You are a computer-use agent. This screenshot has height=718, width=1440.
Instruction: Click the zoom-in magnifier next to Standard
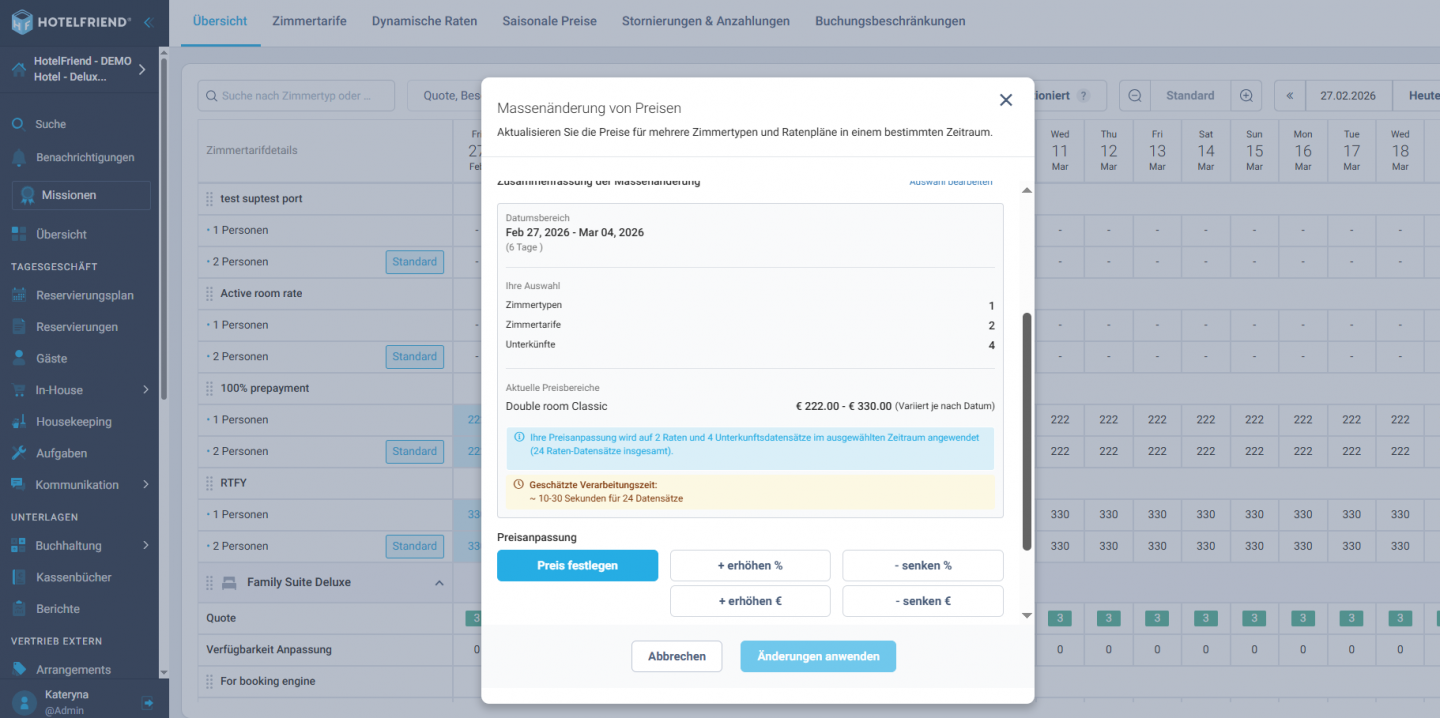click(1246, 95)
